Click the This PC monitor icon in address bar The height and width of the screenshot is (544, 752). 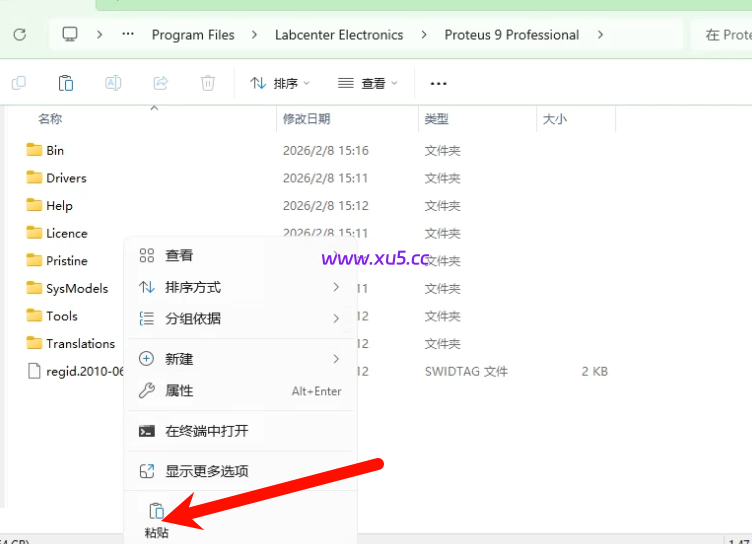pos(70,35)
